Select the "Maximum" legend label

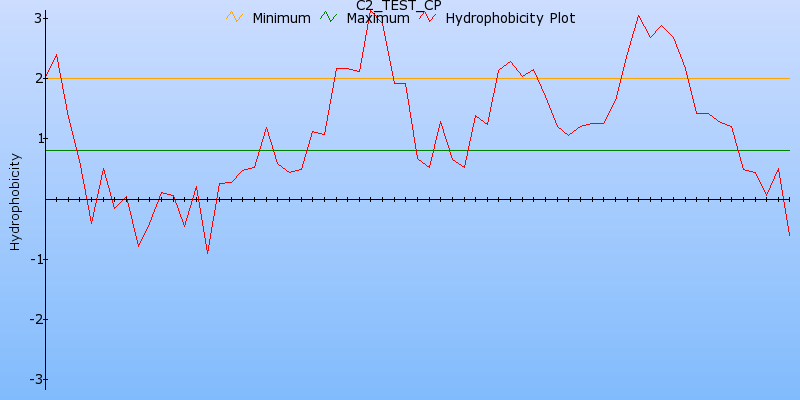click(377, 18)
